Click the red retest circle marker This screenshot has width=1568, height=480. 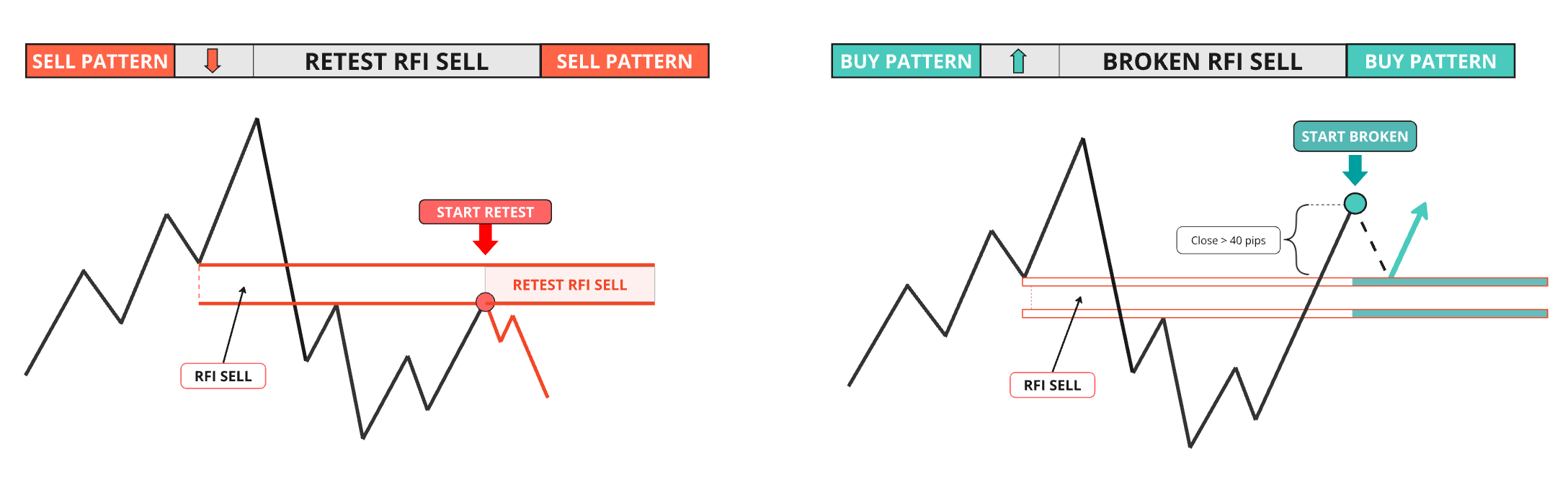click(486, 302)
